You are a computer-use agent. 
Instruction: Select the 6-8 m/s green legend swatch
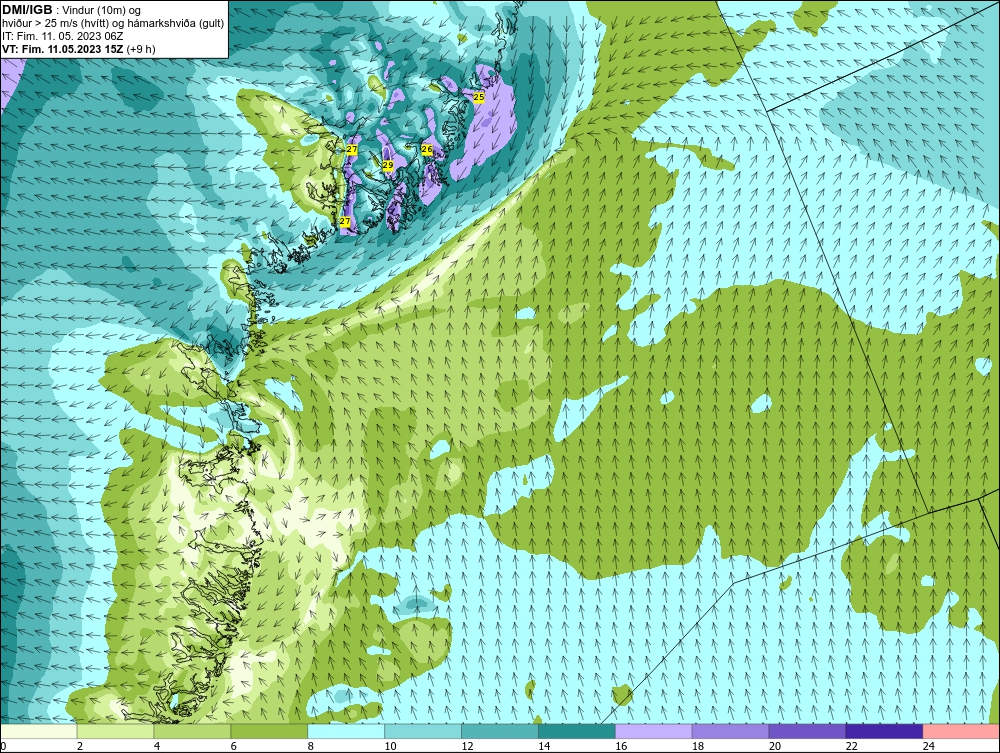[x=269, y=731]
